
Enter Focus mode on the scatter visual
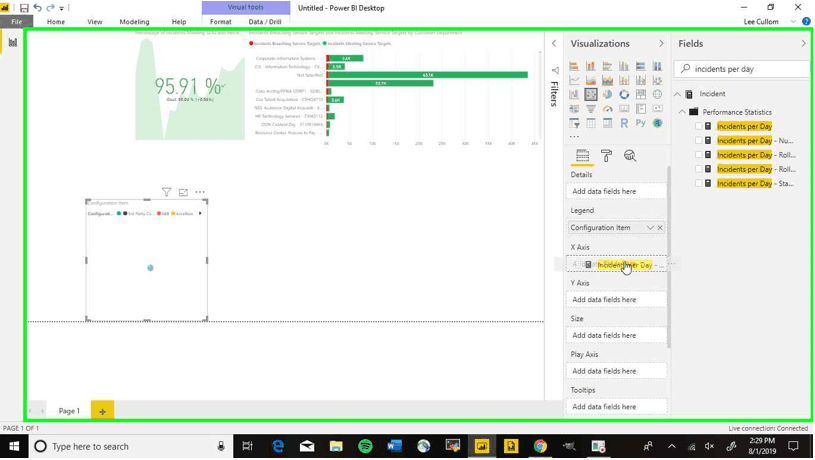183,192
